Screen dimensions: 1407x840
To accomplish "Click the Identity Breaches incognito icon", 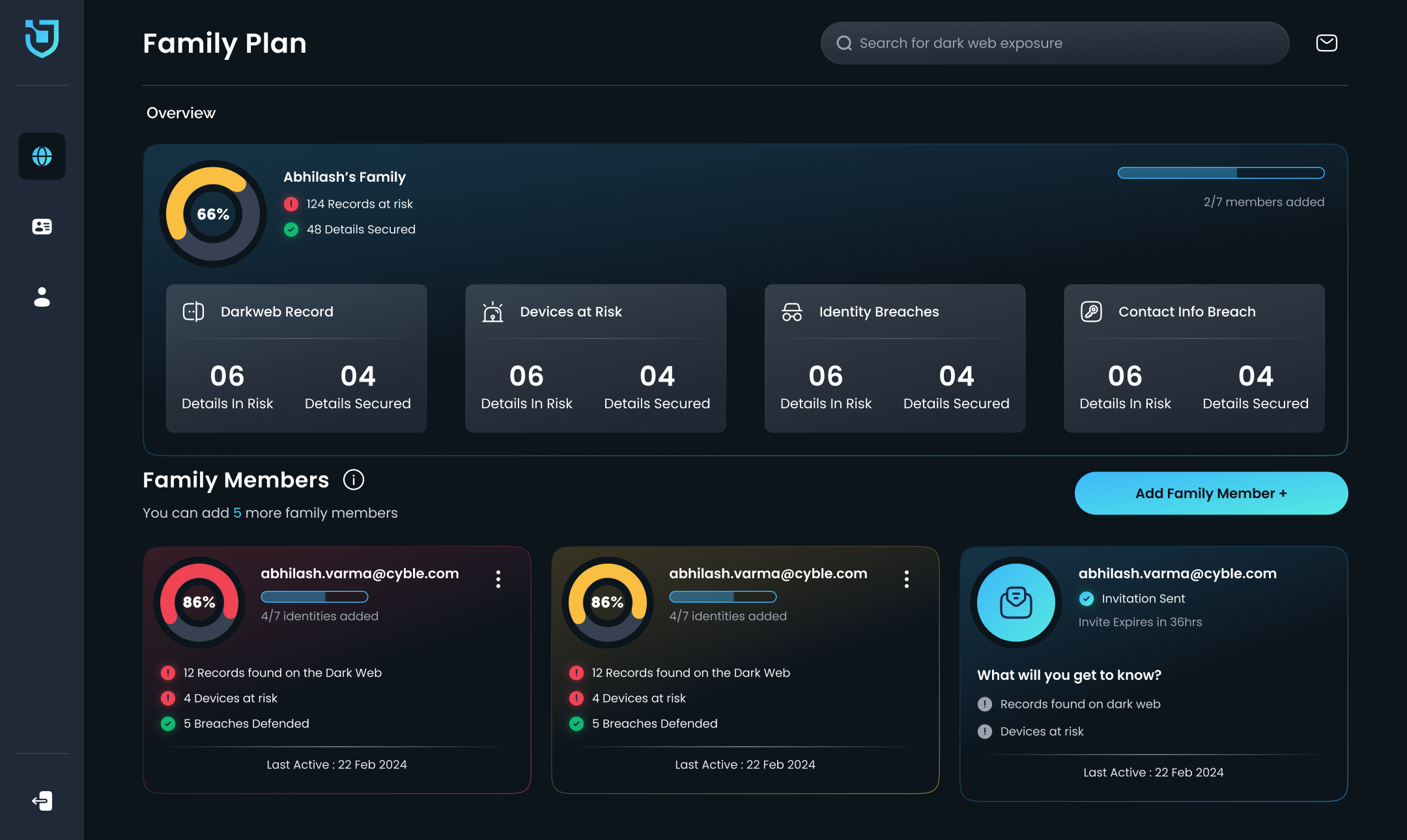I will 792,312.
